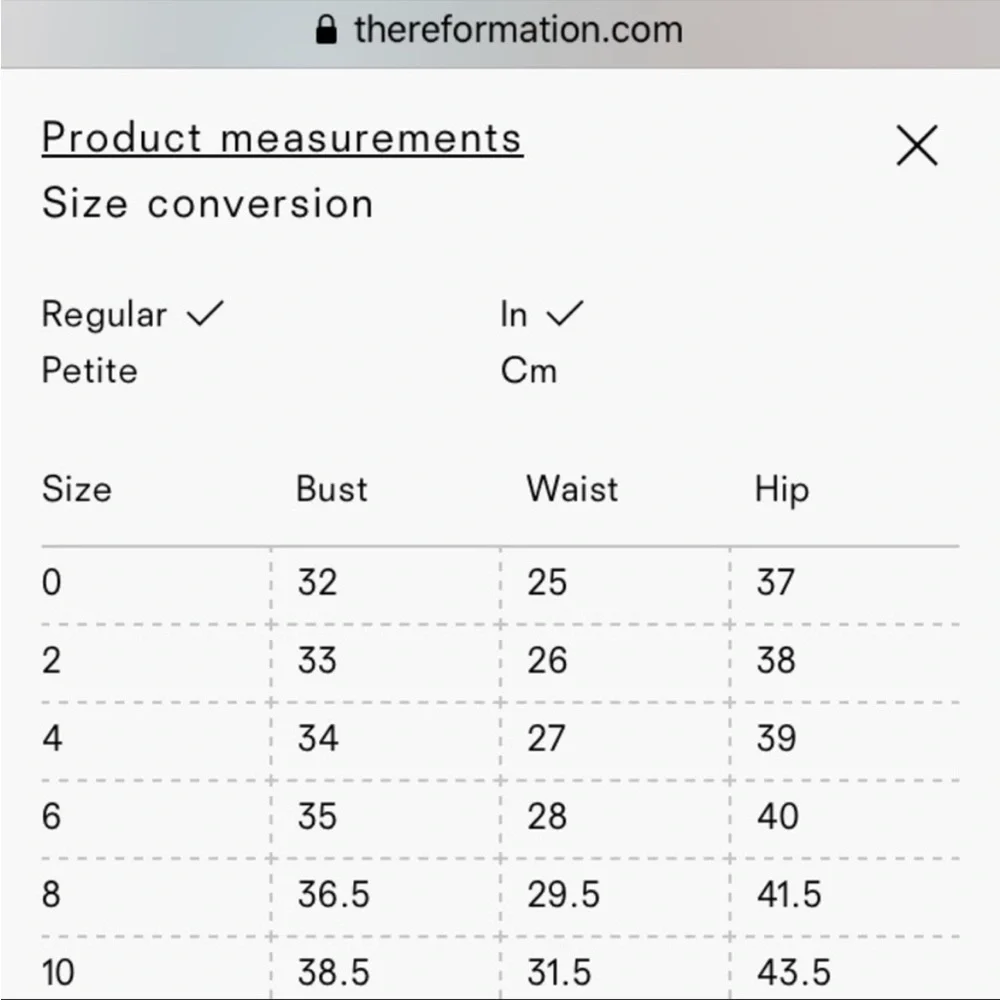Select size 6 in the size column
Image resolution: width=1000 pixels, height=1000 pixels.
[x=50, y=816]
